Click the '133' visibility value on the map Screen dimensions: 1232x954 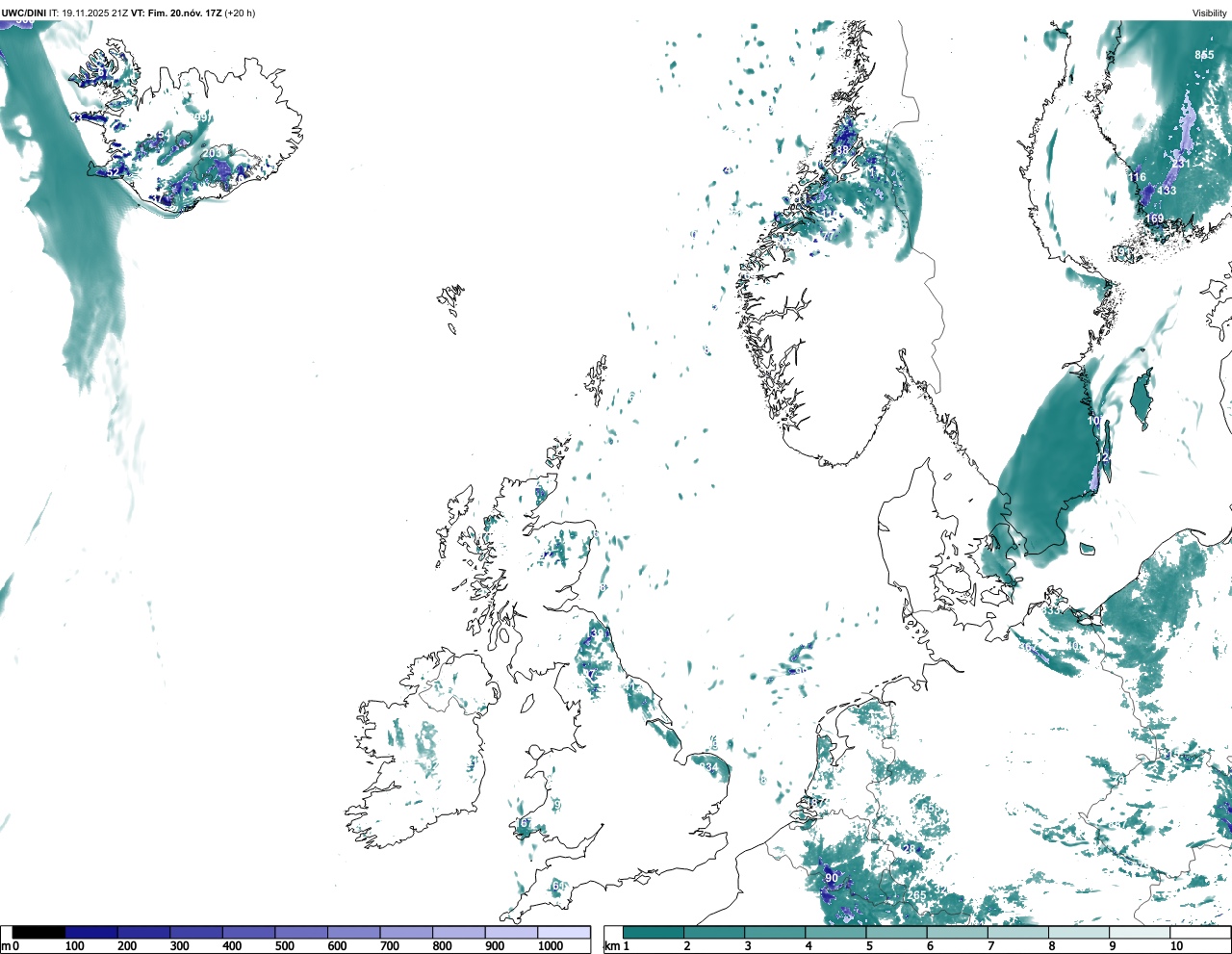(1167, 191)
